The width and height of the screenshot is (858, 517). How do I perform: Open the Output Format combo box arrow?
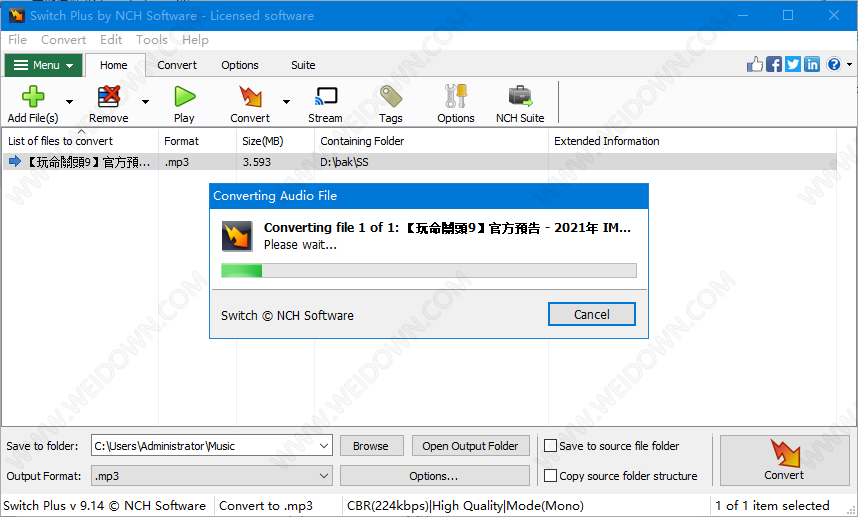(x=324, y=476)
